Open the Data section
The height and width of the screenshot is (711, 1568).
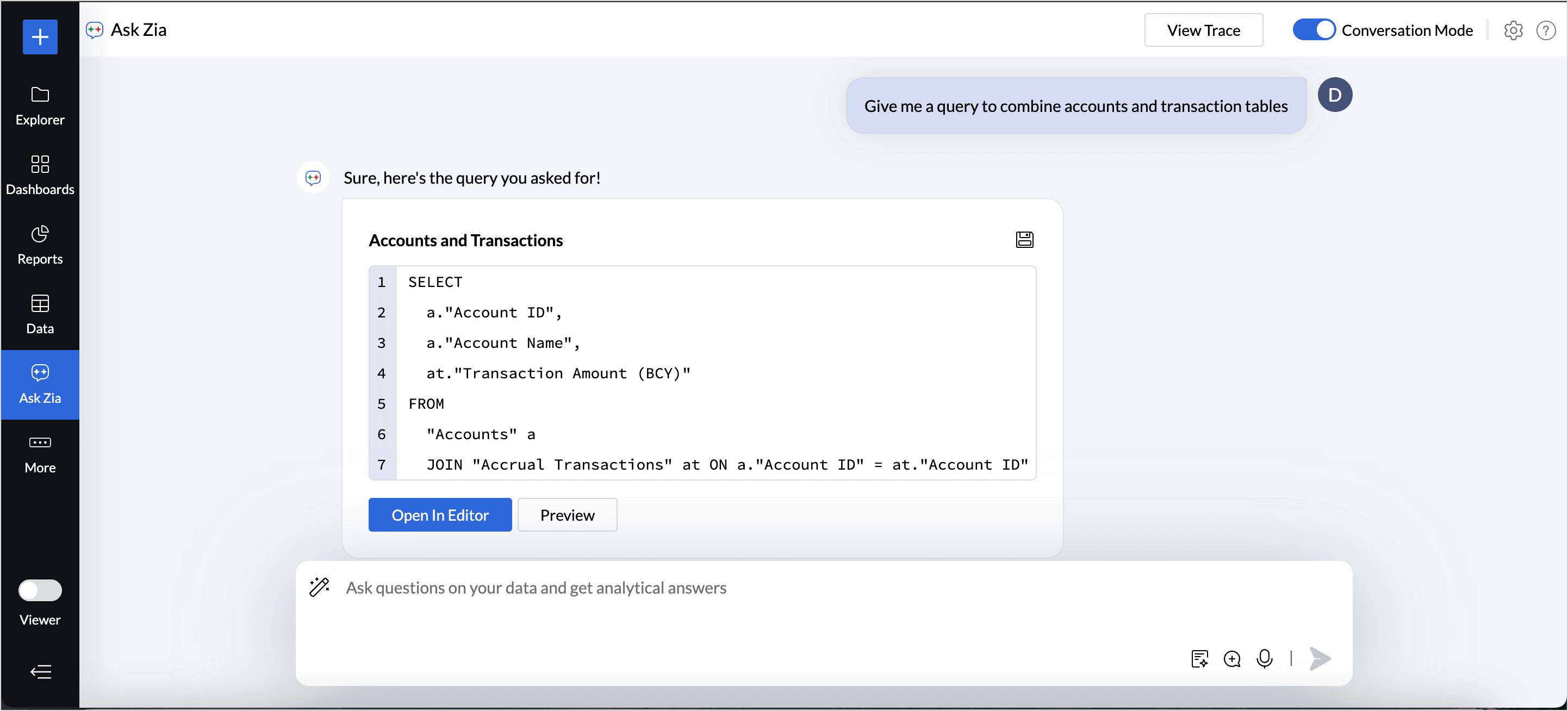tap(40, 314)
